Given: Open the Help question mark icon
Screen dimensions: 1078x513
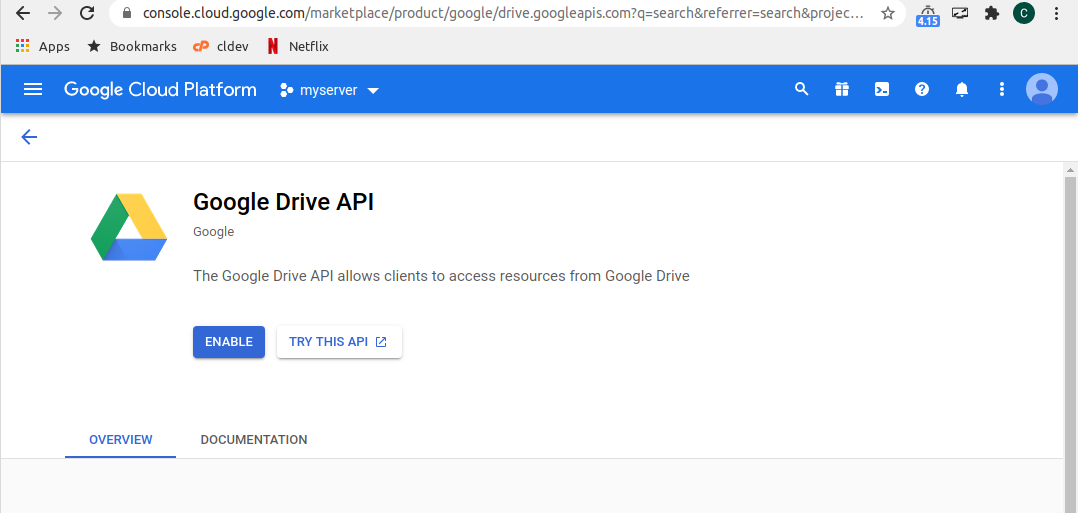Looking at the screenshot, I should 922,89.
